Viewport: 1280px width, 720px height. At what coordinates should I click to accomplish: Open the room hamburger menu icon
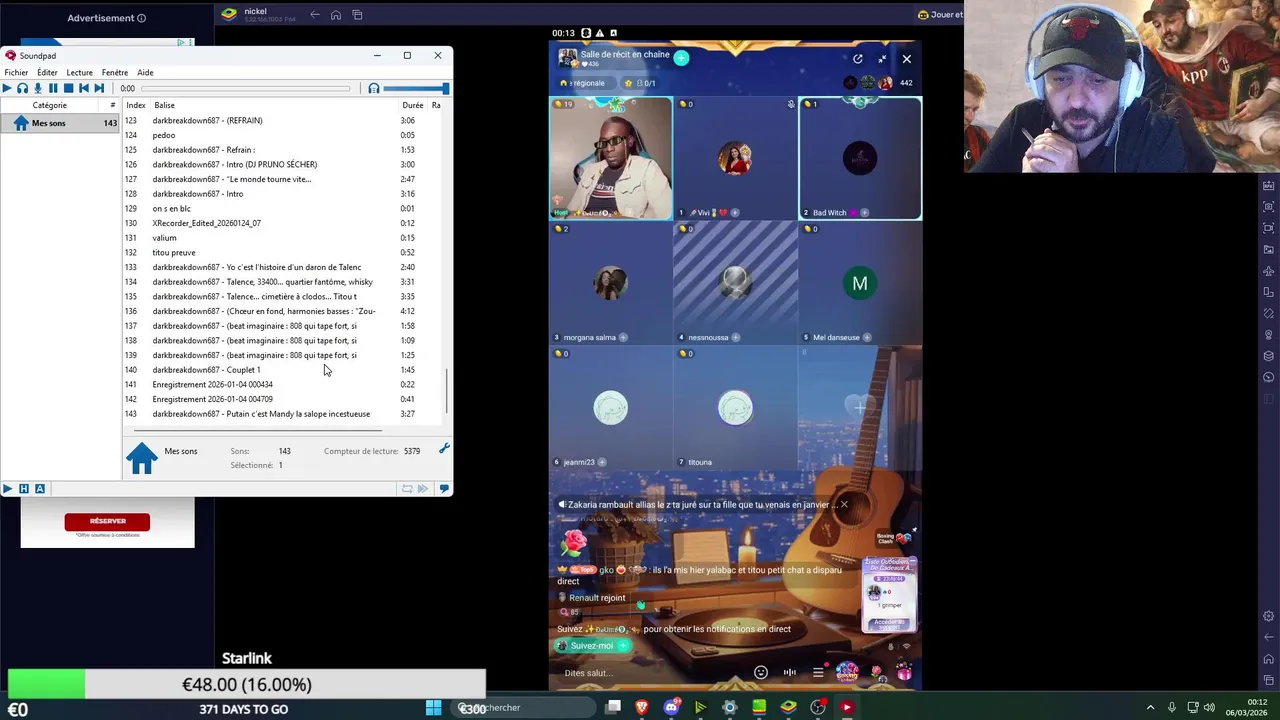tap(818, 673)
